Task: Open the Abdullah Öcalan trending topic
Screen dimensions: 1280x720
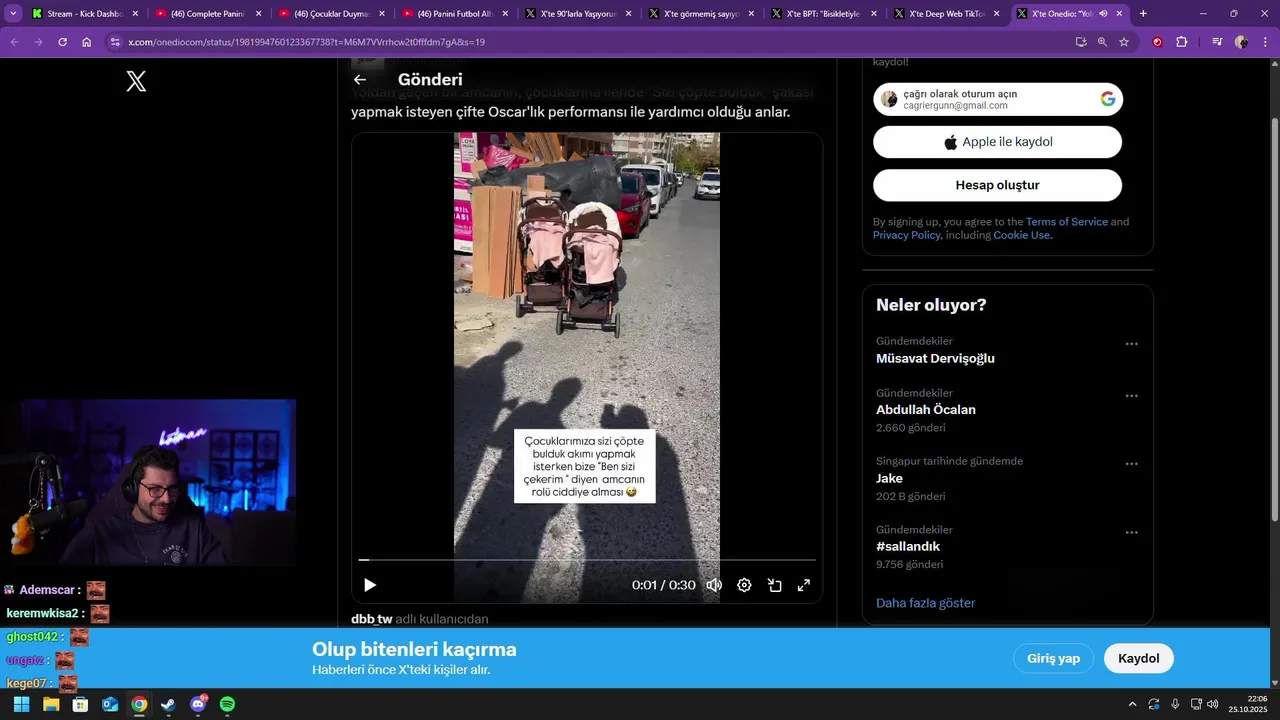Action: 926,410
